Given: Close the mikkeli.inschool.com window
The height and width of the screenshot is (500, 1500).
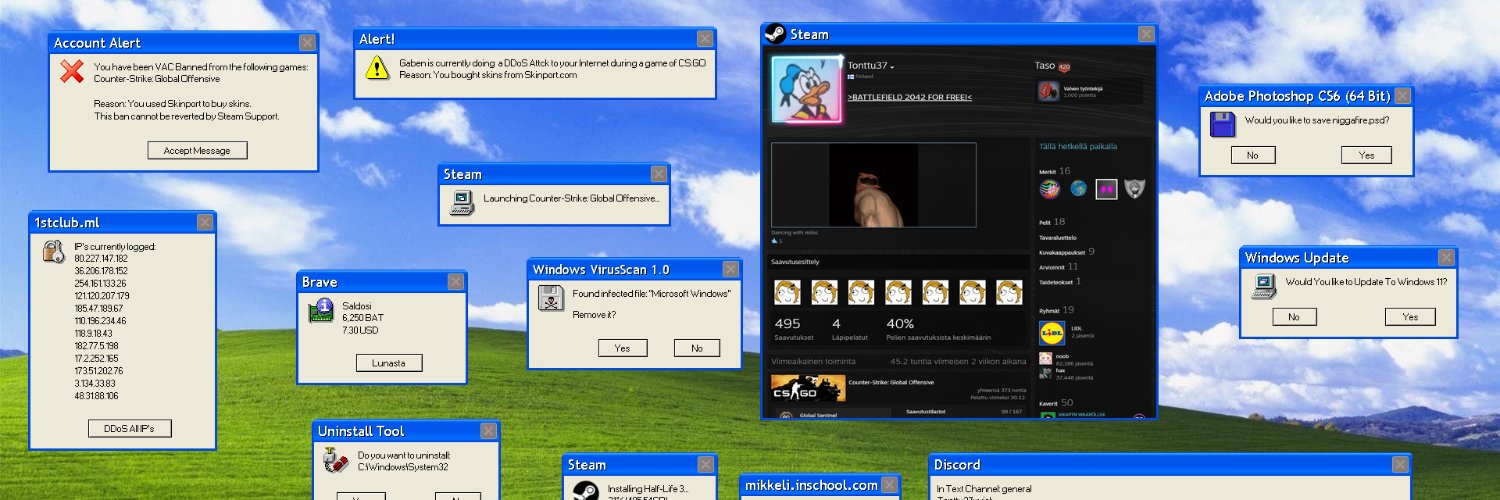Looking at the screenshot, I should pos(889,485).
